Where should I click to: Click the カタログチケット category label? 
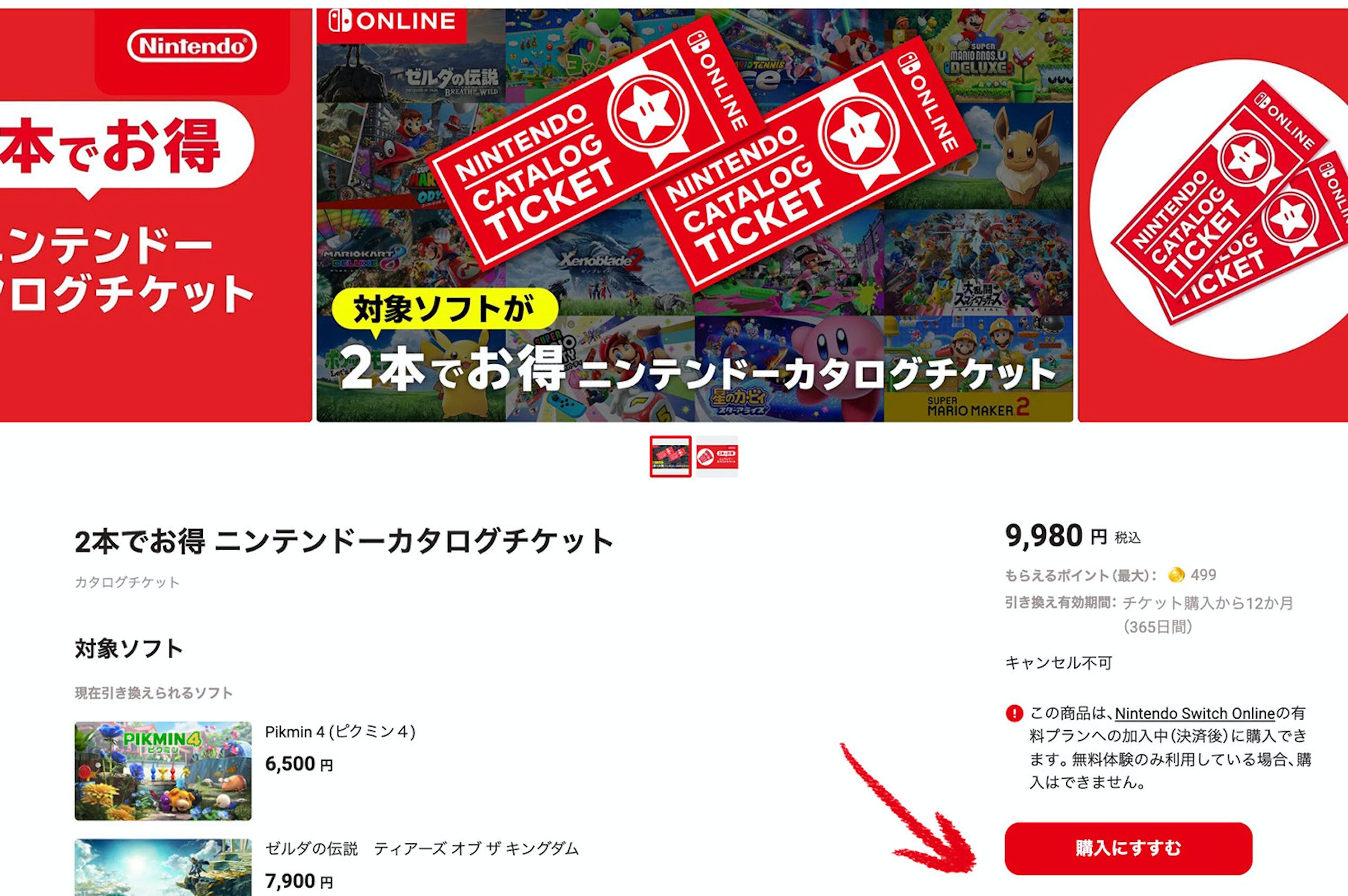127,582
